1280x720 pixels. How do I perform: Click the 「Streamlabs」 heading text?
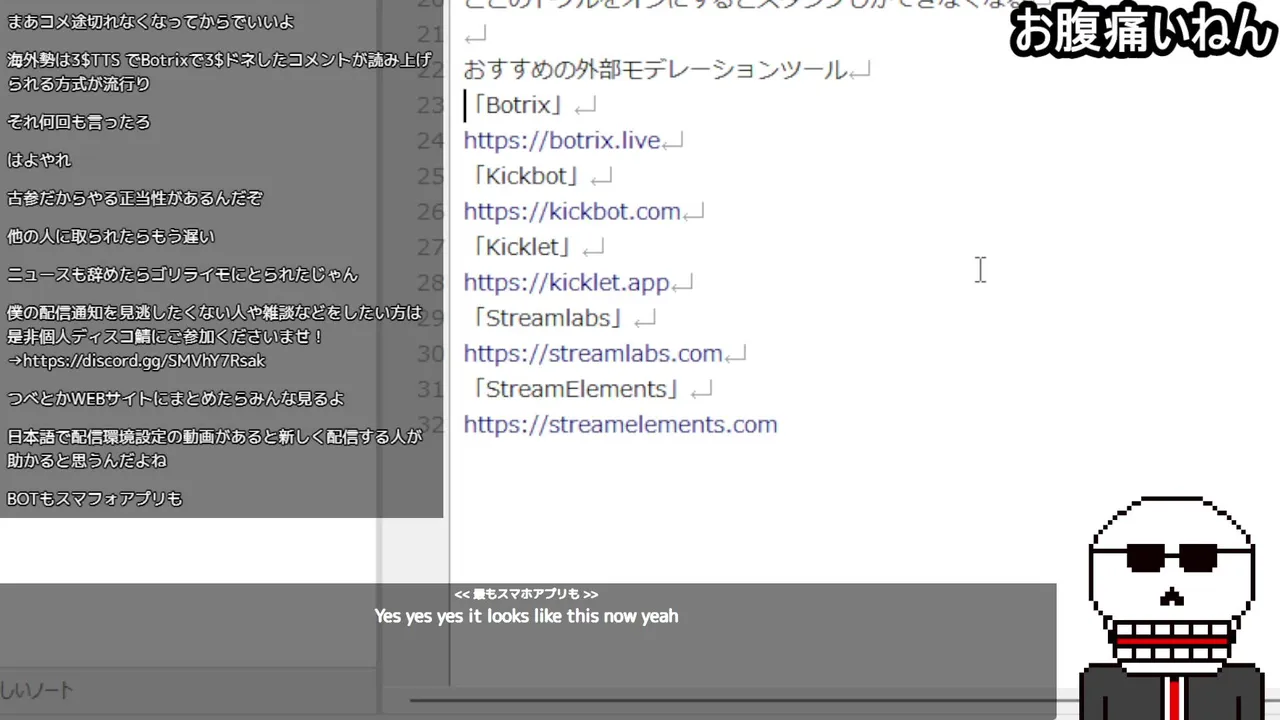click(x=546, y=318)
